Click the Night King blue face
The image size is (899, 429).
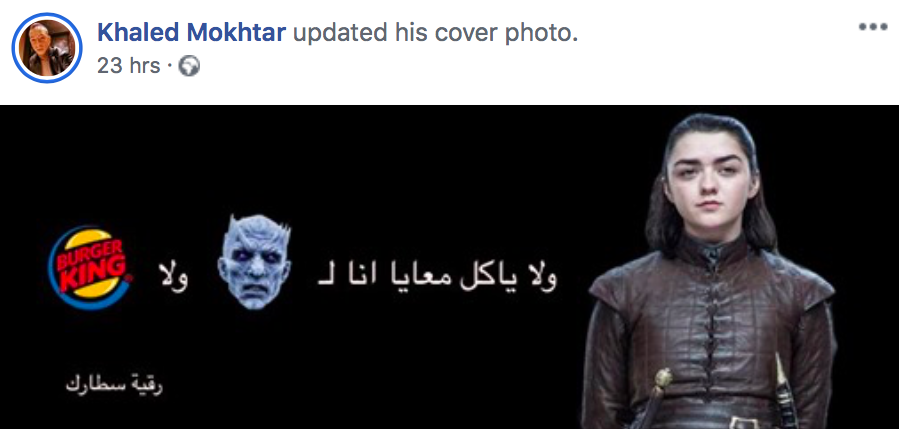pos(255,262)
